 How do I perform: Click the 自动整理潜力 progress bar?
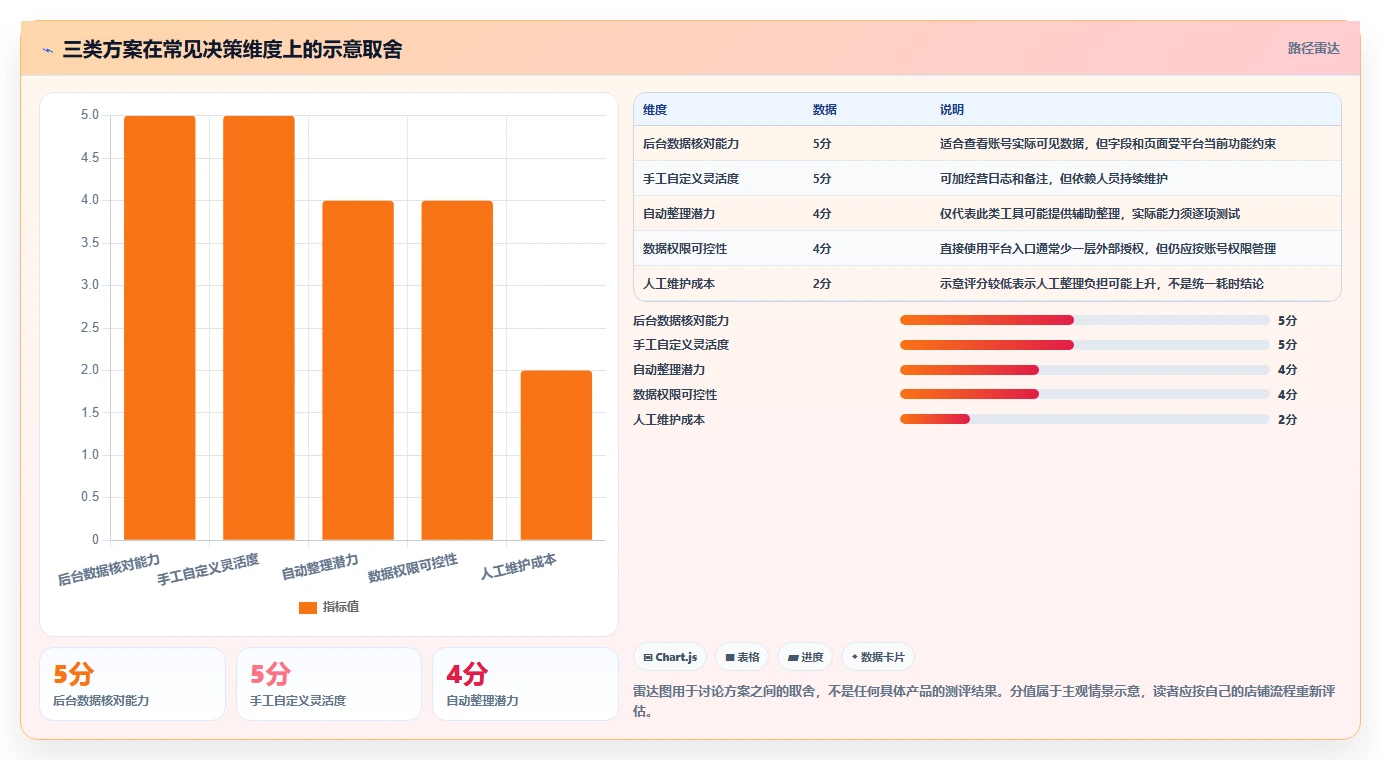coord(1085,370)
